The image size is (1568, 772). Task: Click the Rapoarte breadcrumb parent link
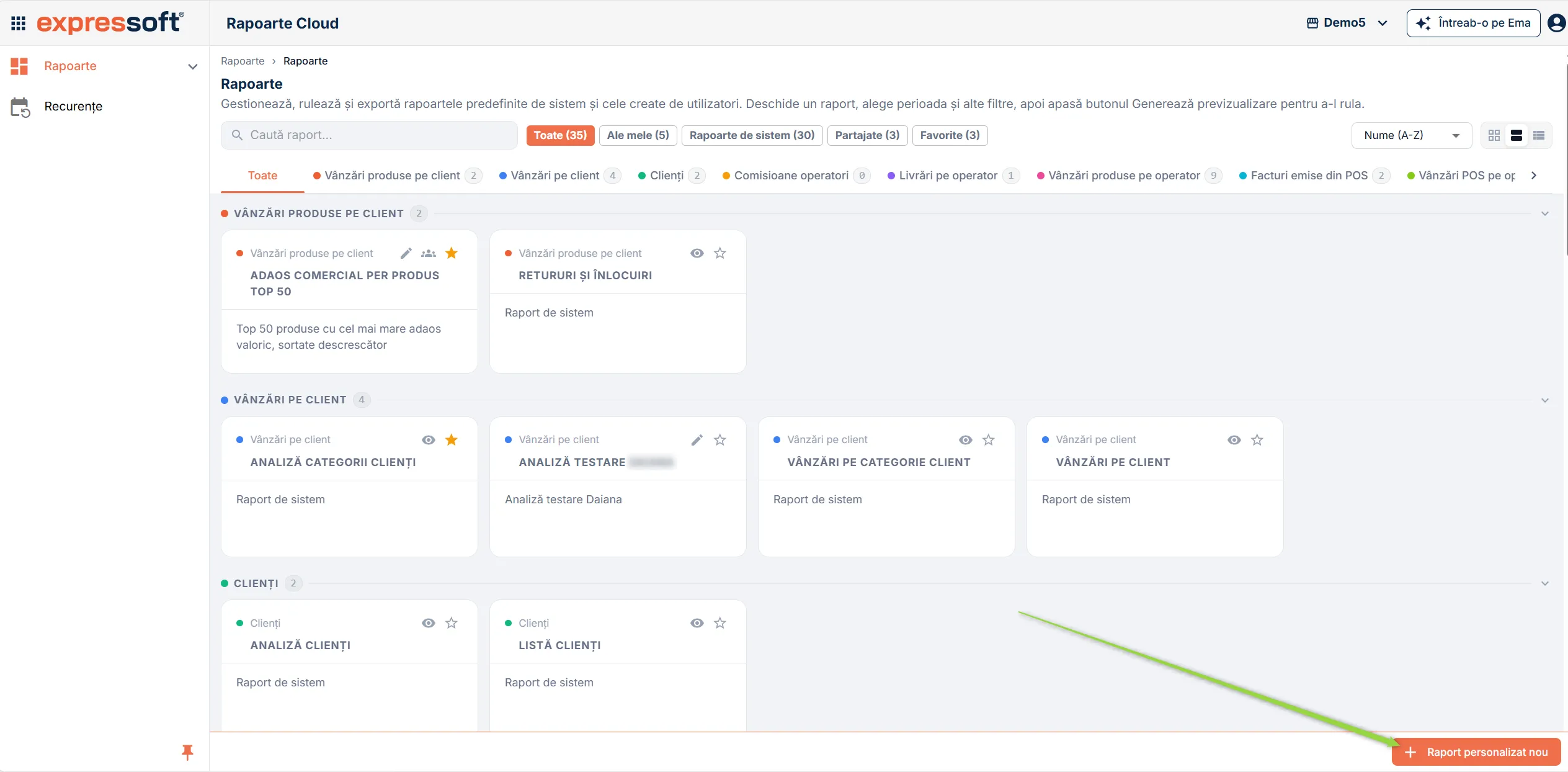tap(243, 61)
